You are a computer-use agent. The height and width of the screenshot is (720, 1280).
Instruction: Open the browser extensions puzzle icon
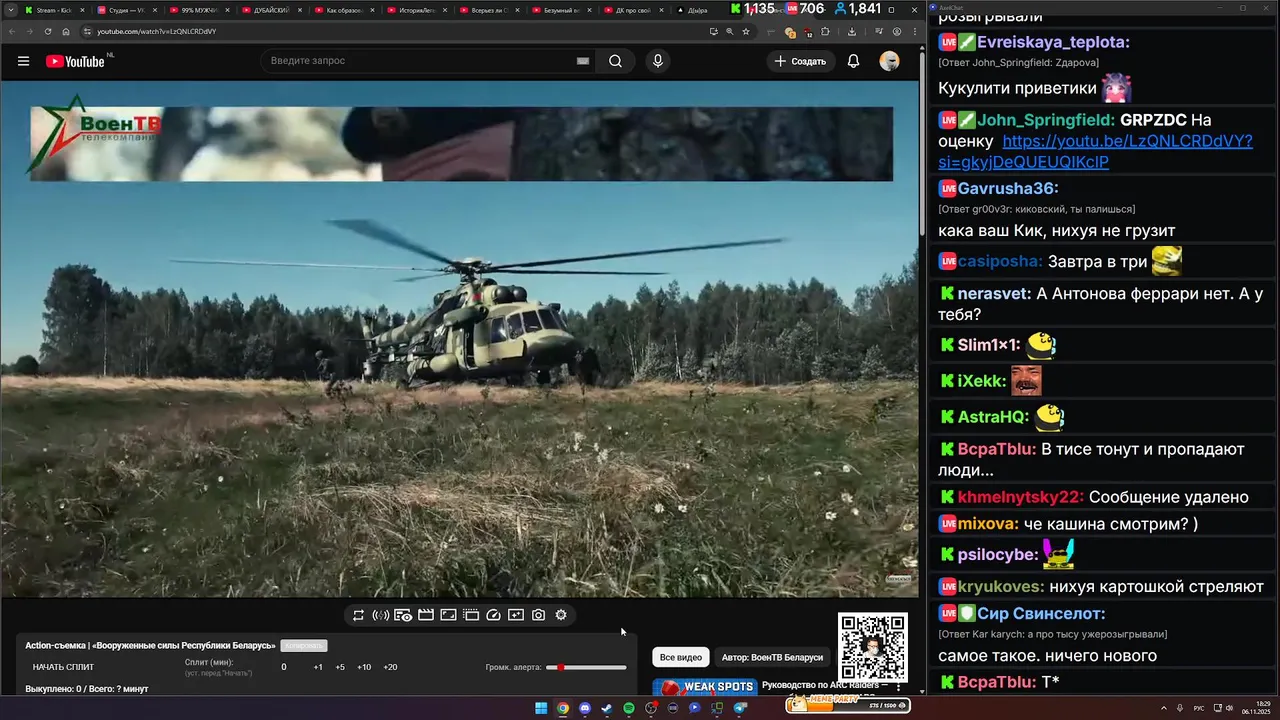[825, 31]
